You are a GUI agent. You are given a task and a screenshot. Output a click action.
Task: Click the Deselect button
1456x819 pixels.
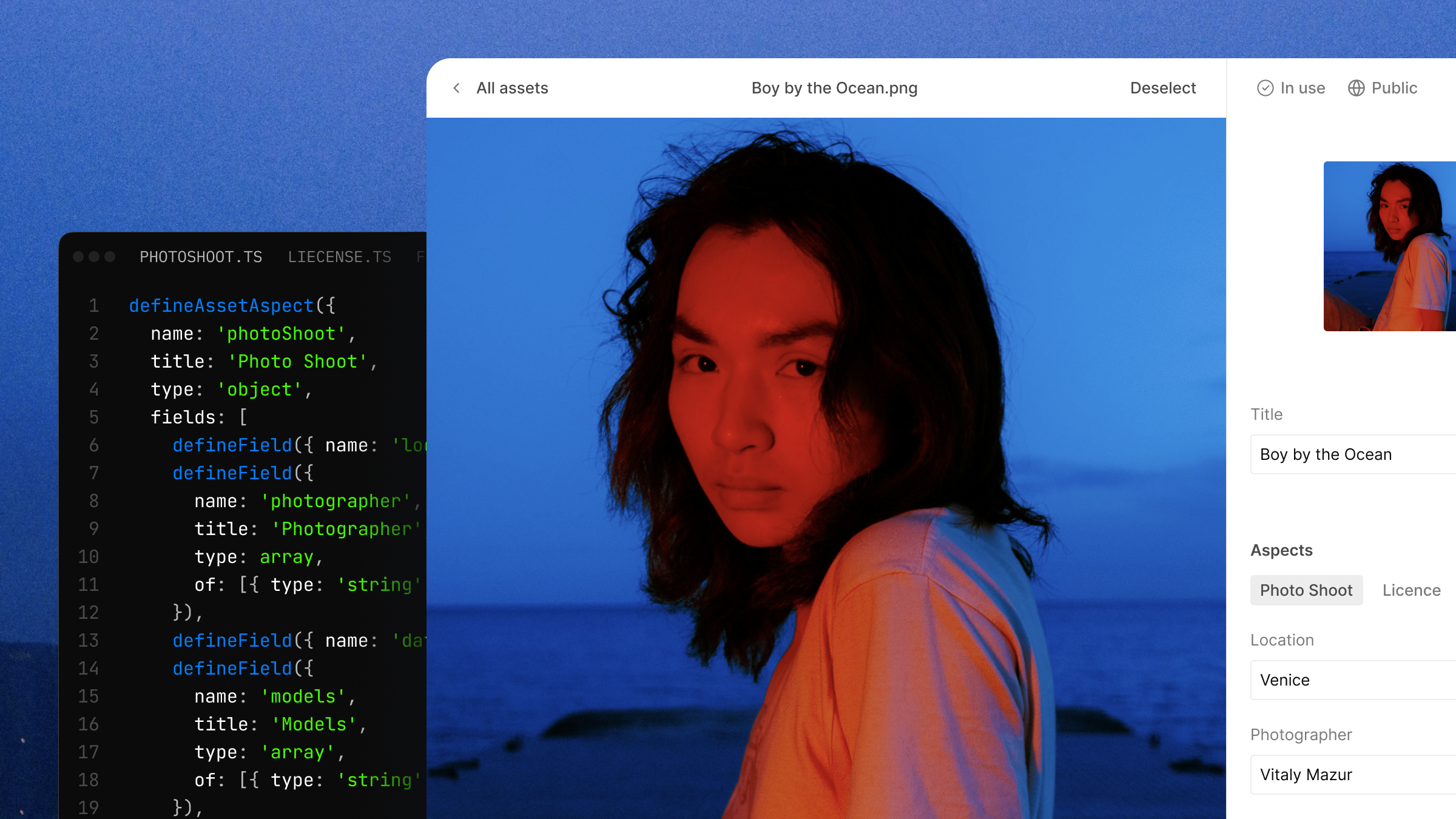pos(1163,88)
